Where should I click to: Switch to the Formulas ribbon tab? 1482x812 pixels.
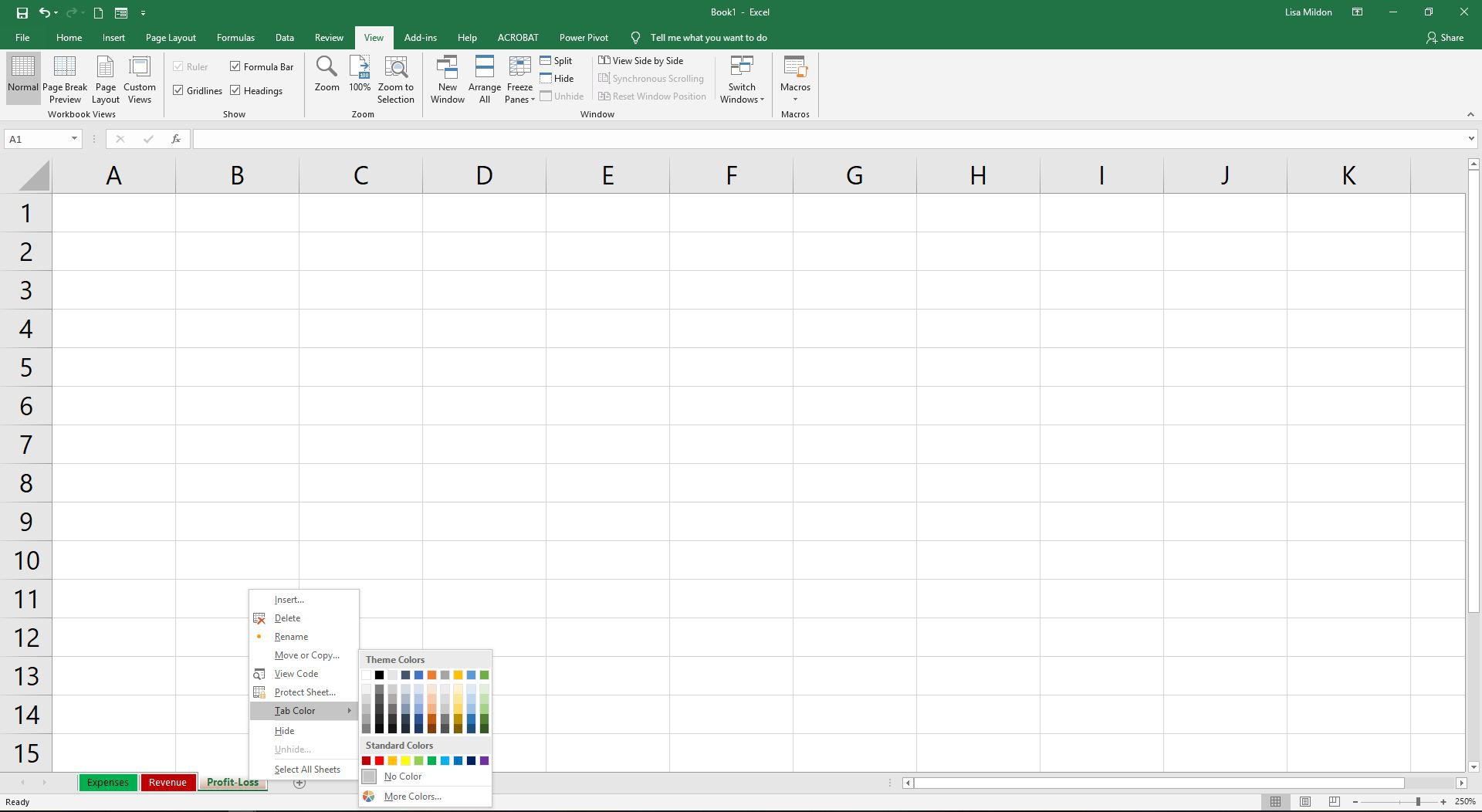click(235, 37)
